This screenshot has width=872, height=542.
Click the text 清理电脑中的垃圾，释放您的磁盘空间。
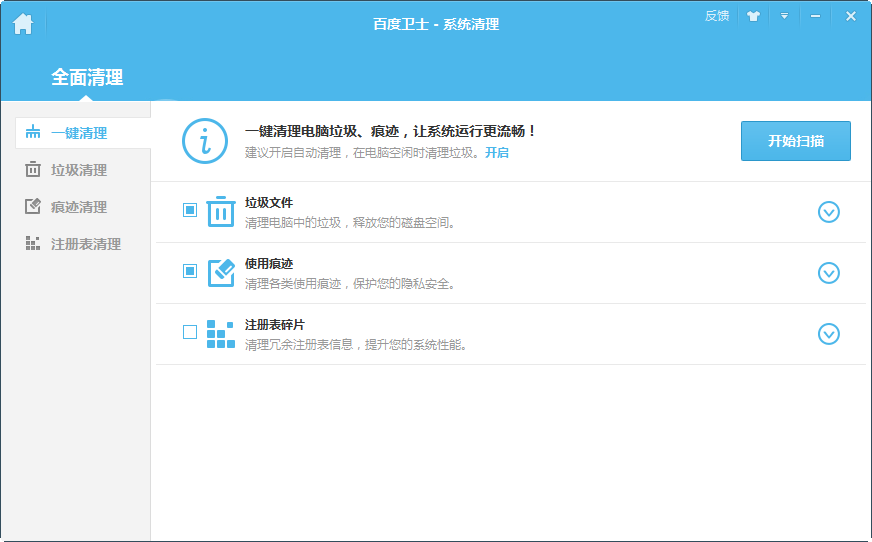350,223
